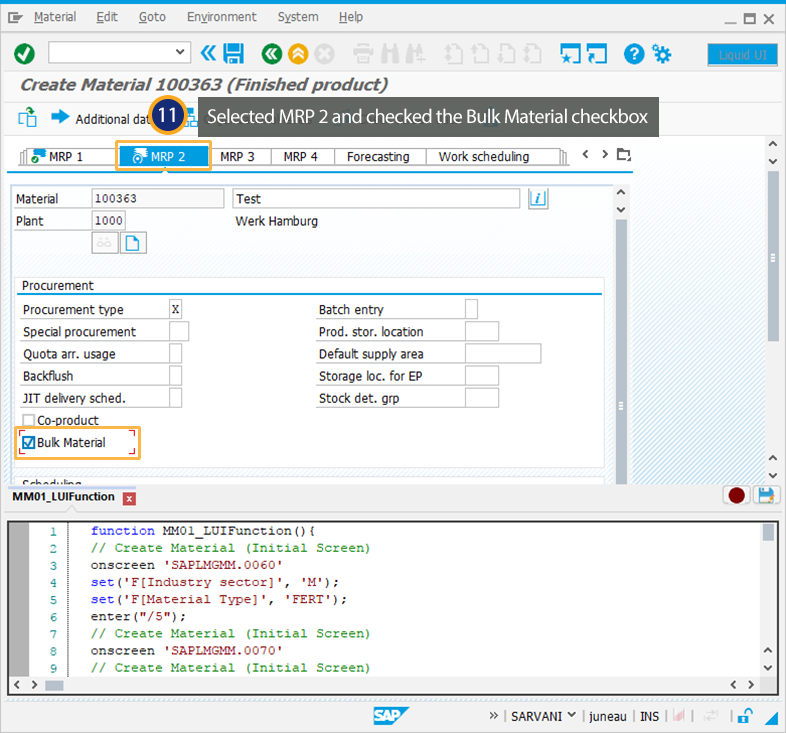The image size is (786, 733).
Task: Click the create document icon under Plant
Action: (133, 243)
